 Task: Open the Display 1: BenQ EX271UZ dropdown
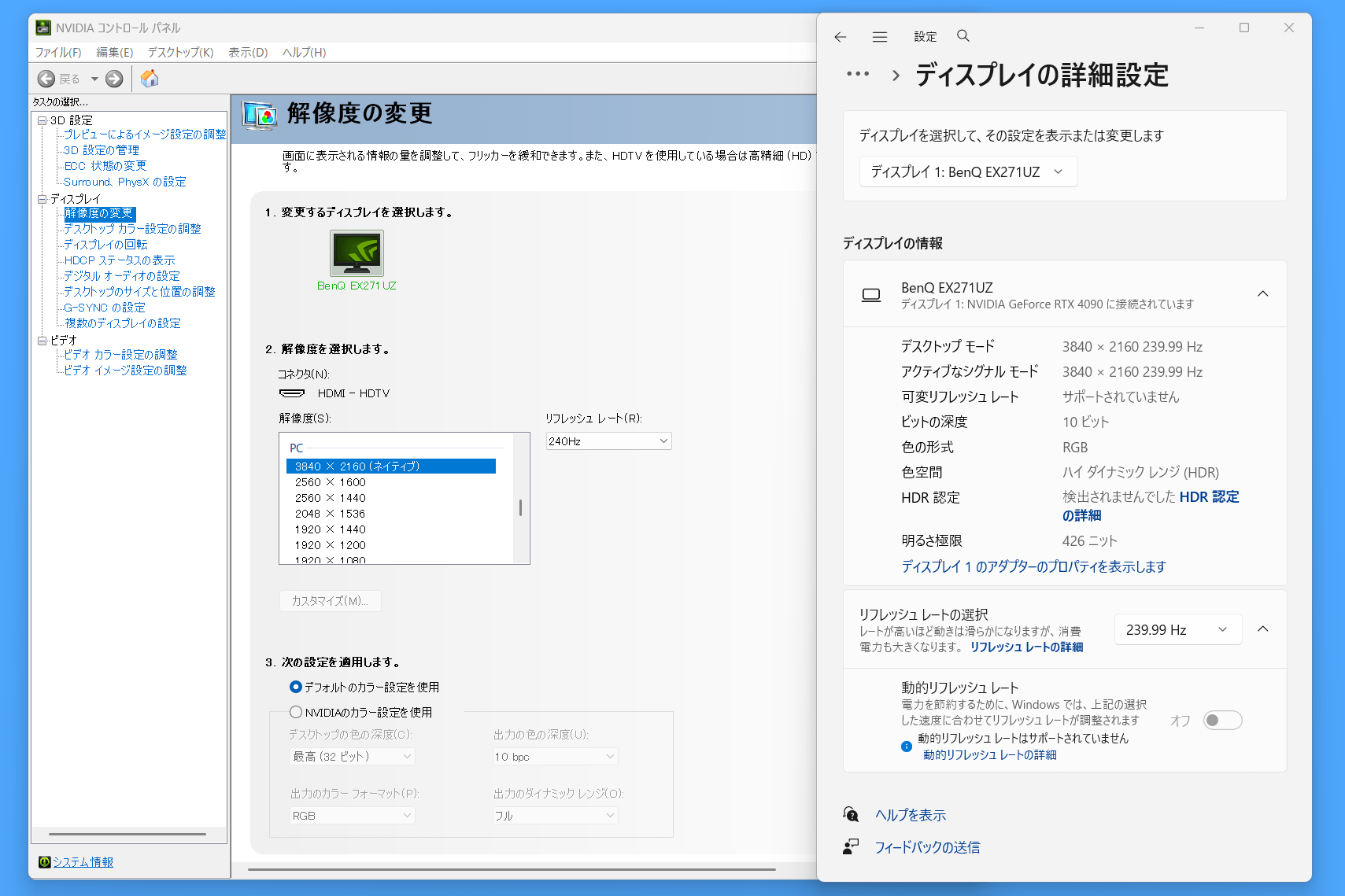(x=967, y=171)
